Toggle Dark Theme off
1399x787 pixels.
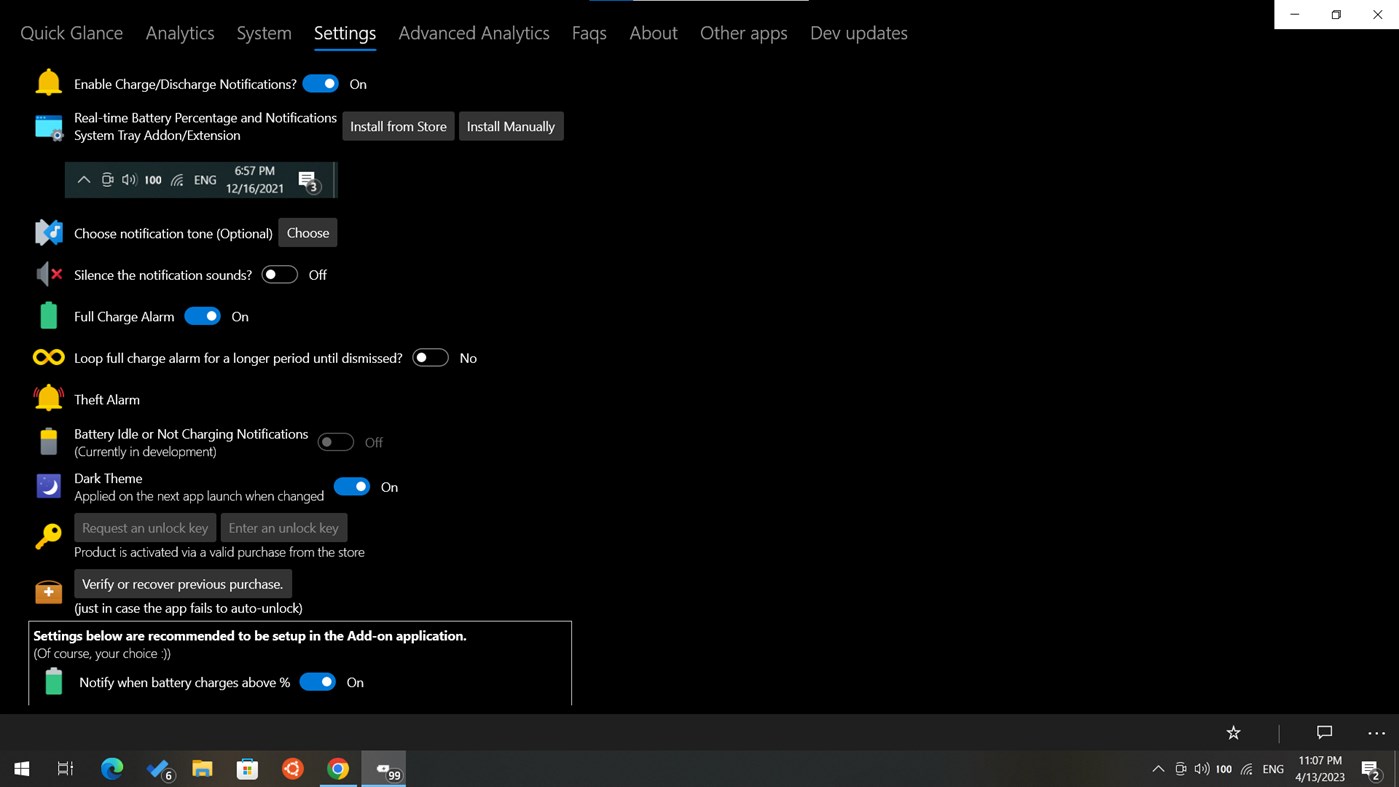point(351,486)
